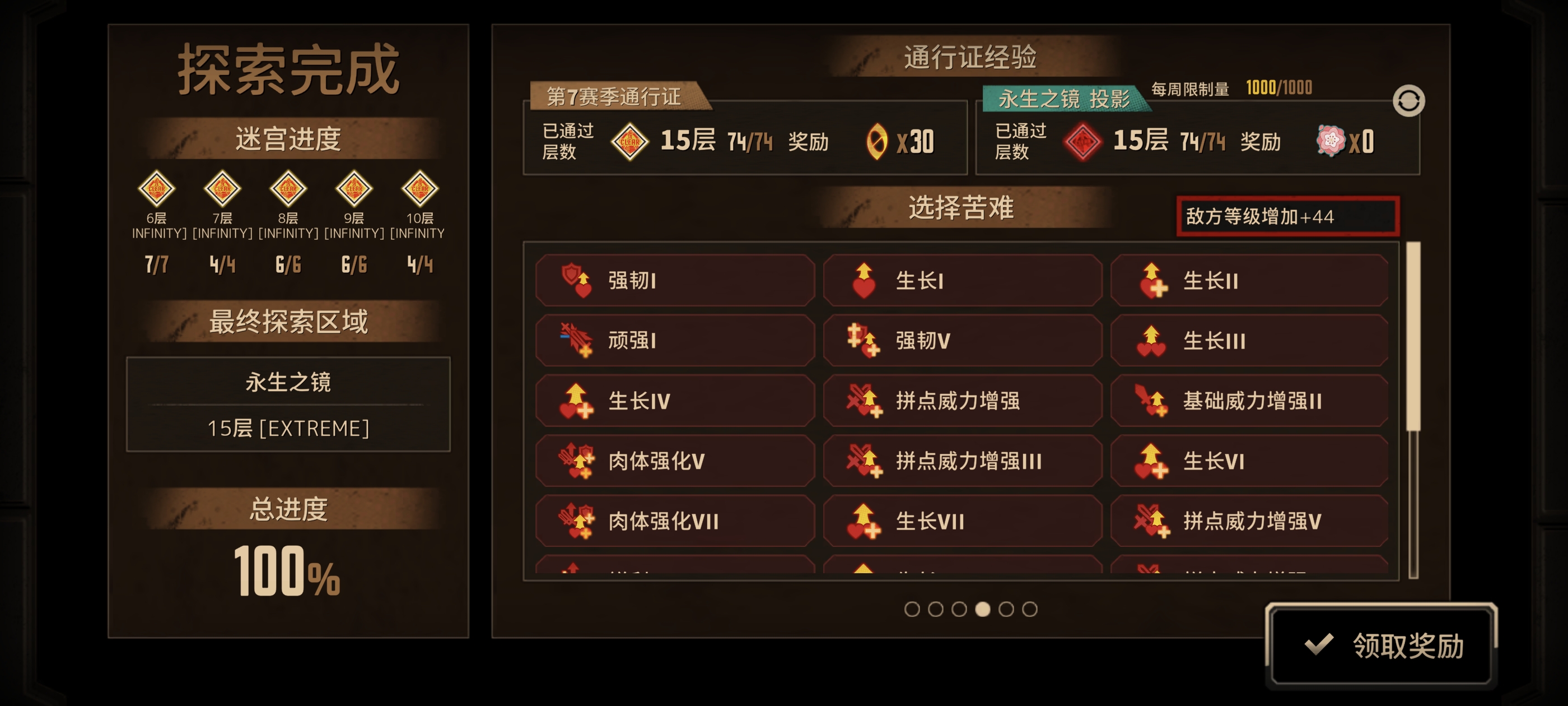The image size is (1568, 706).
Task: Select the third page indicator dot
Action: pos(959,609)
